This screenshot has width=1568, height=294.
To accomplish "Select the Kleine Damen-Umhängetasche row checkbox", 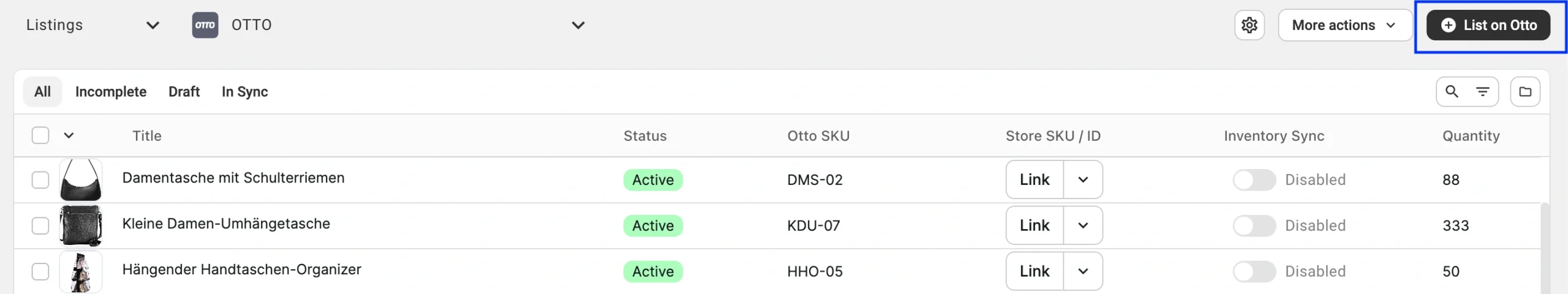I will click(40, 225).
